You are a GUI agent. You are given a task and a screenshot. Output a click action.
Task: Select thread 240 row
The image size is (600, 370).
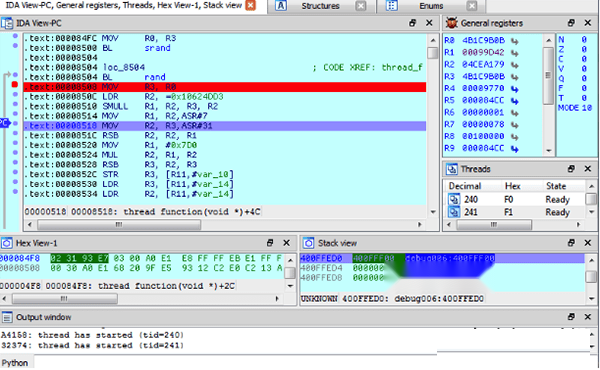tap(515, 200)
